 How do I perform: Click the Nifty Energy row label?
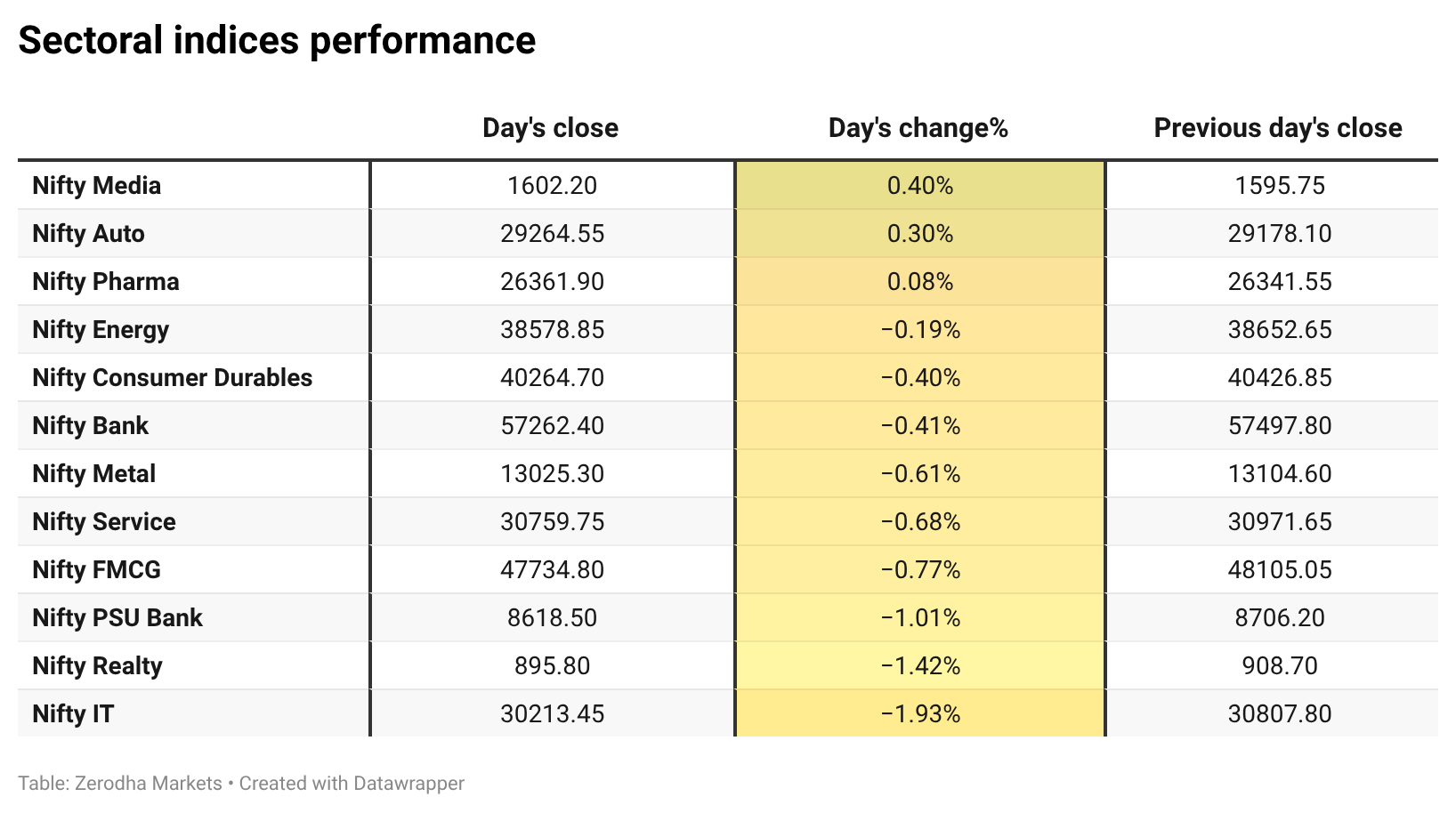101,329
